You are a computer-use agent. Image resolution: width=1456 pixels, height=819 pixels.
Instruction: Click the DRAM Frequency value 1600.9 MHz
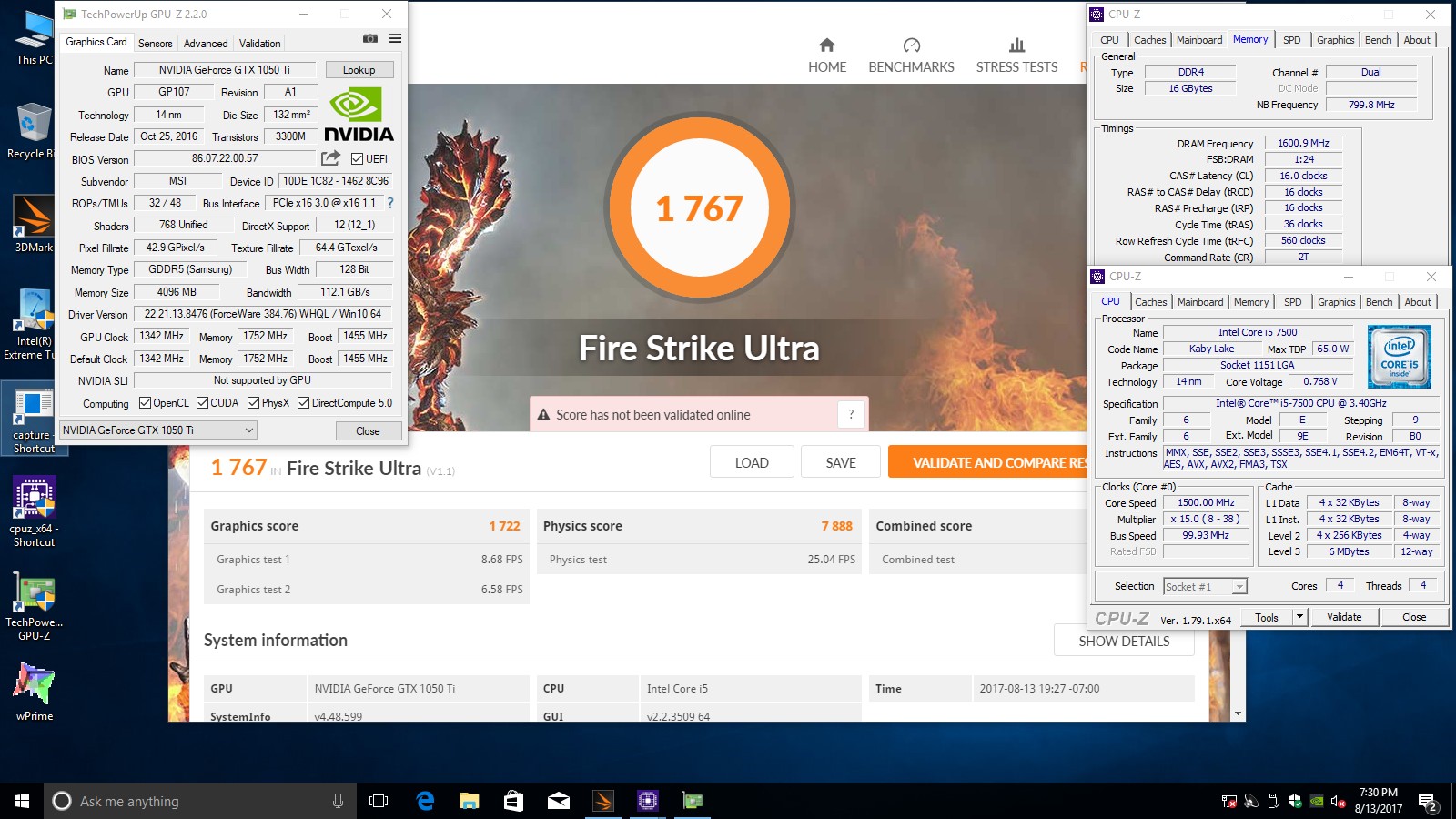click(x=1303, y=144)
